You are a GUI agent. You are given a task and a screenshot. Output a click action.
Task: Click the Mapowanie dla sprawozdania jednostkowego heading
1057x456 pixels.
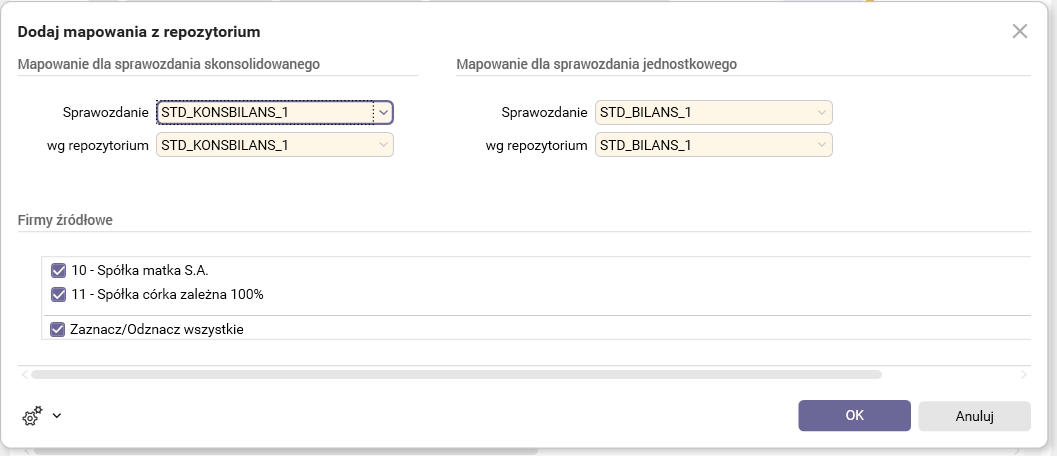[x=596, y=64]
